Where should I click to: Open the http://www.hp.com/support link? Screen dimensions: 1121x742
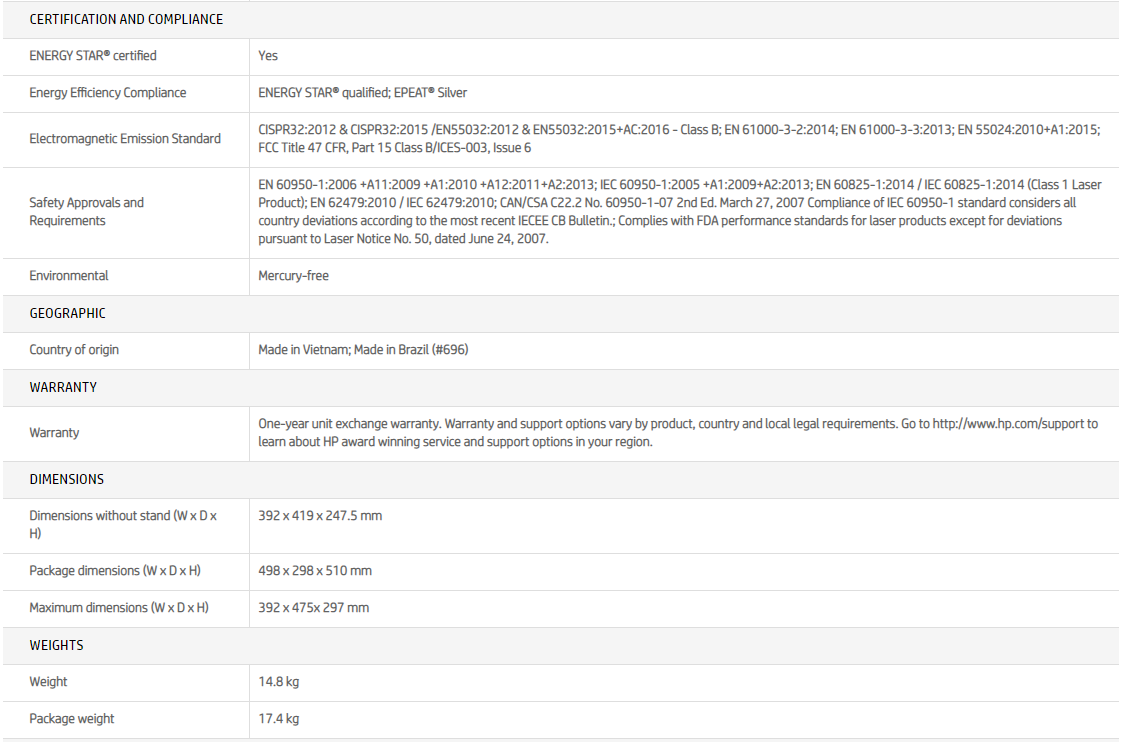(1014, 424)
